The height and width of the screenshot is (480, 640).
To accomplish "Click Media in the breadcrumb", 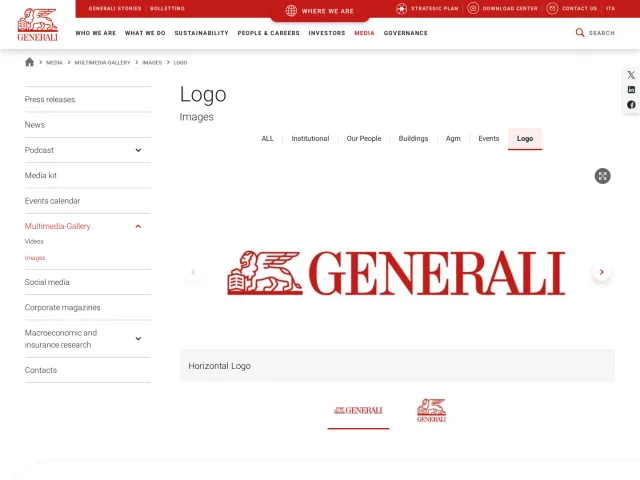I will (54, 62).
